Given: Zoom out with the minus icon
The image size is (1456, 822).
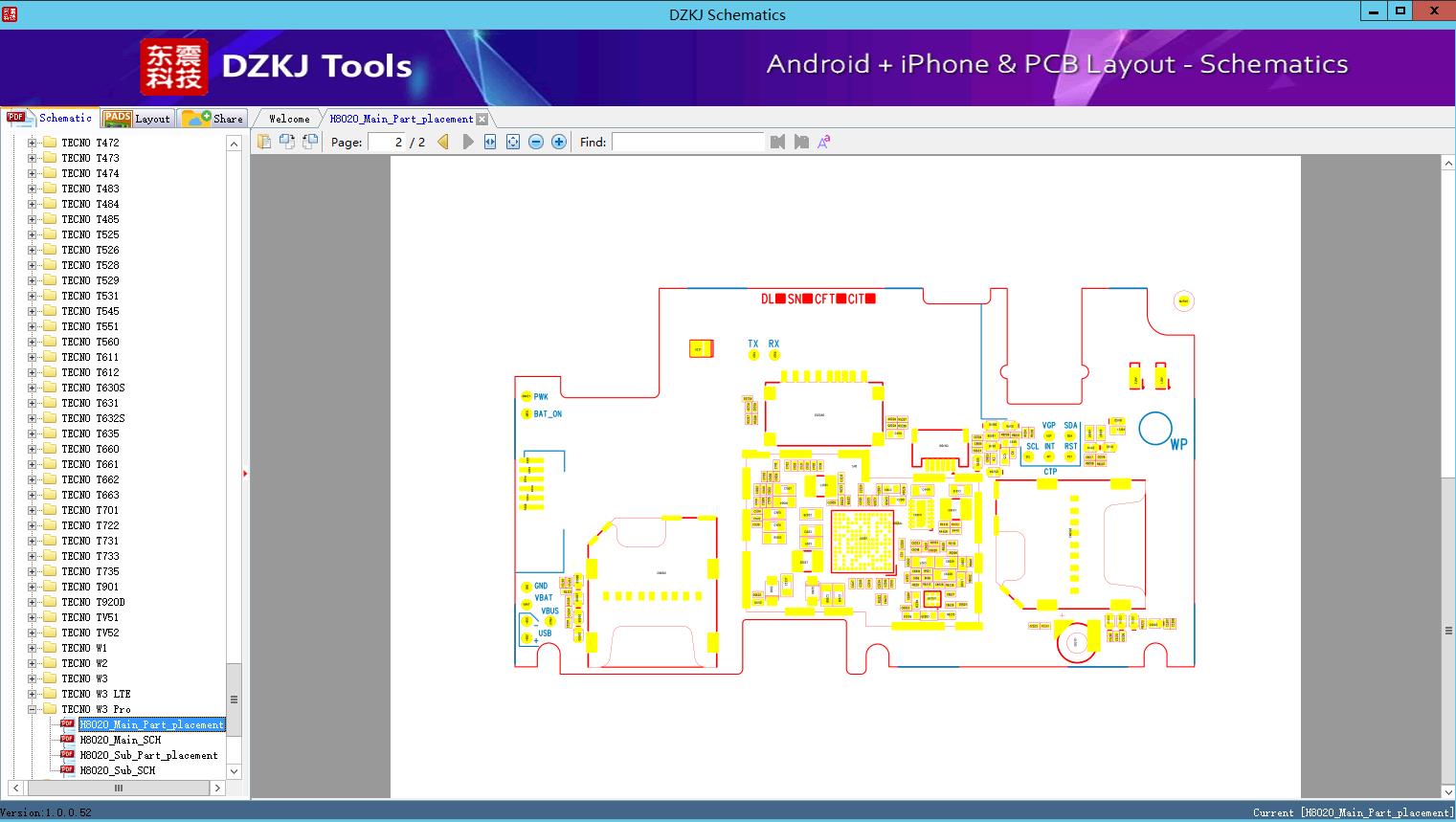Looking at the screenshot, I should pyautogui.click(x=536, y=142).
